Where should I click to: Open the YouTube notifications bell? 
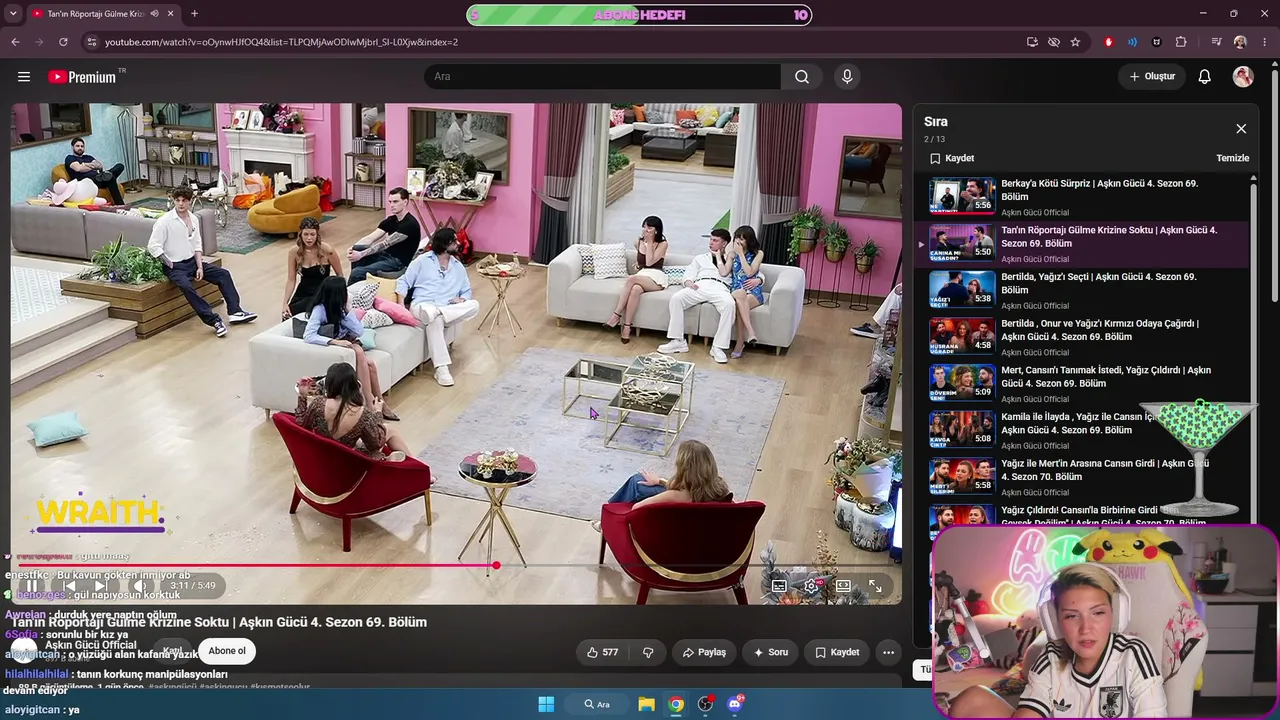1205,77
